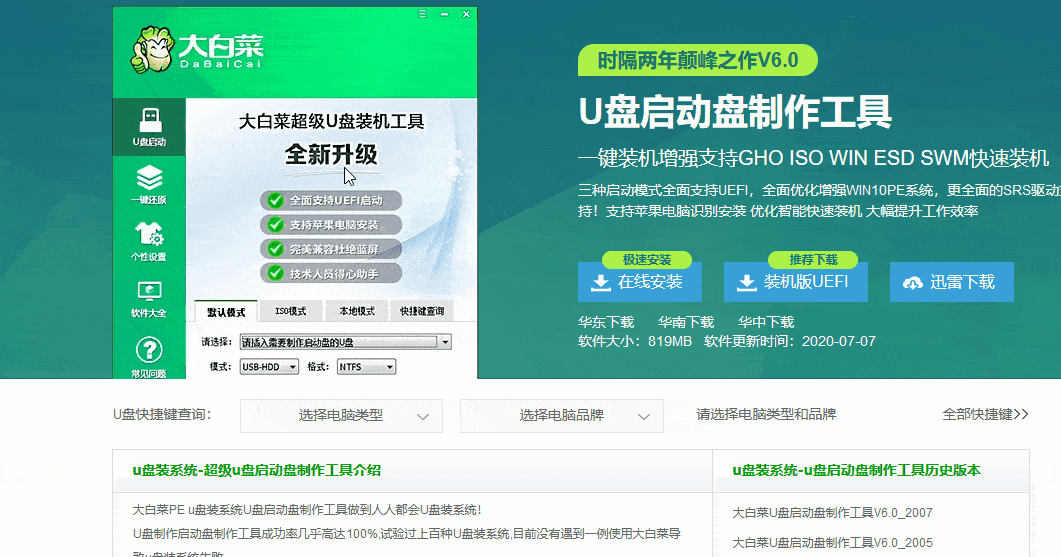Click the U盘启动盘制作工具 title
This screenshot has width=1061, height=557.
pos(735,112)
